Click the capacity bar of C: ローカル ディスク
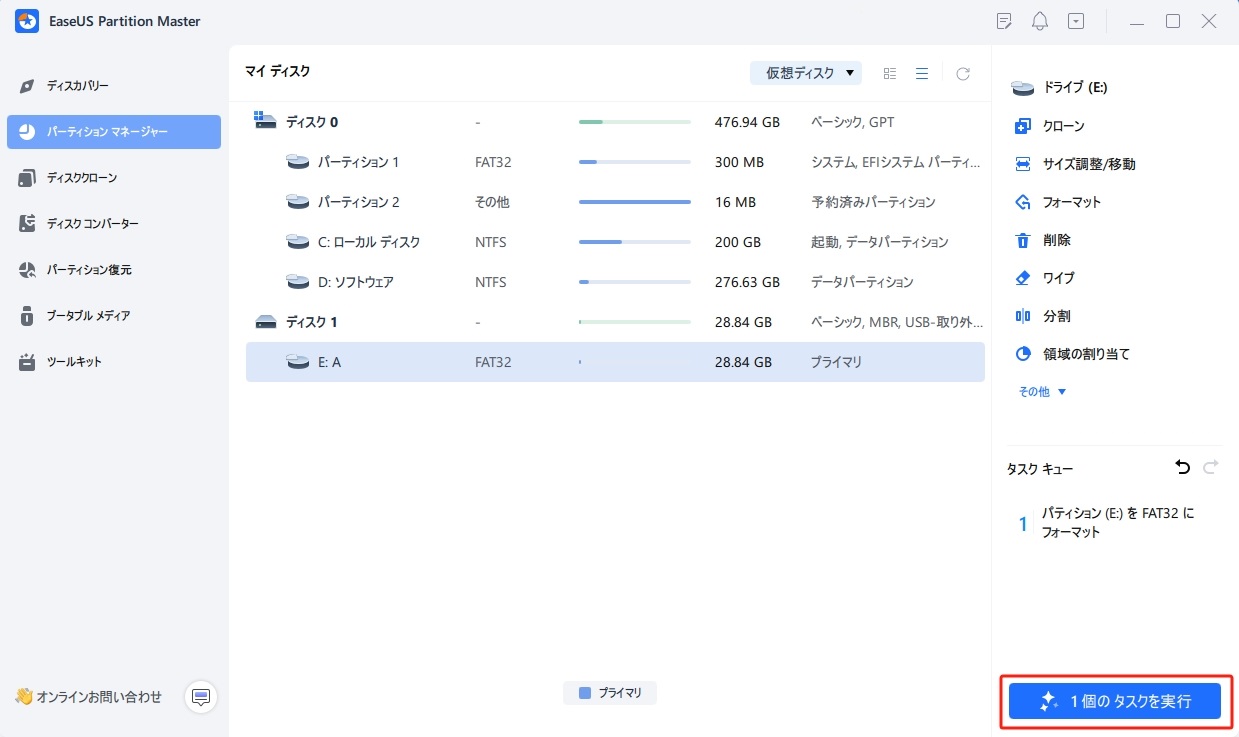The height and width of the screenshot is (737, 1239). 634,241
